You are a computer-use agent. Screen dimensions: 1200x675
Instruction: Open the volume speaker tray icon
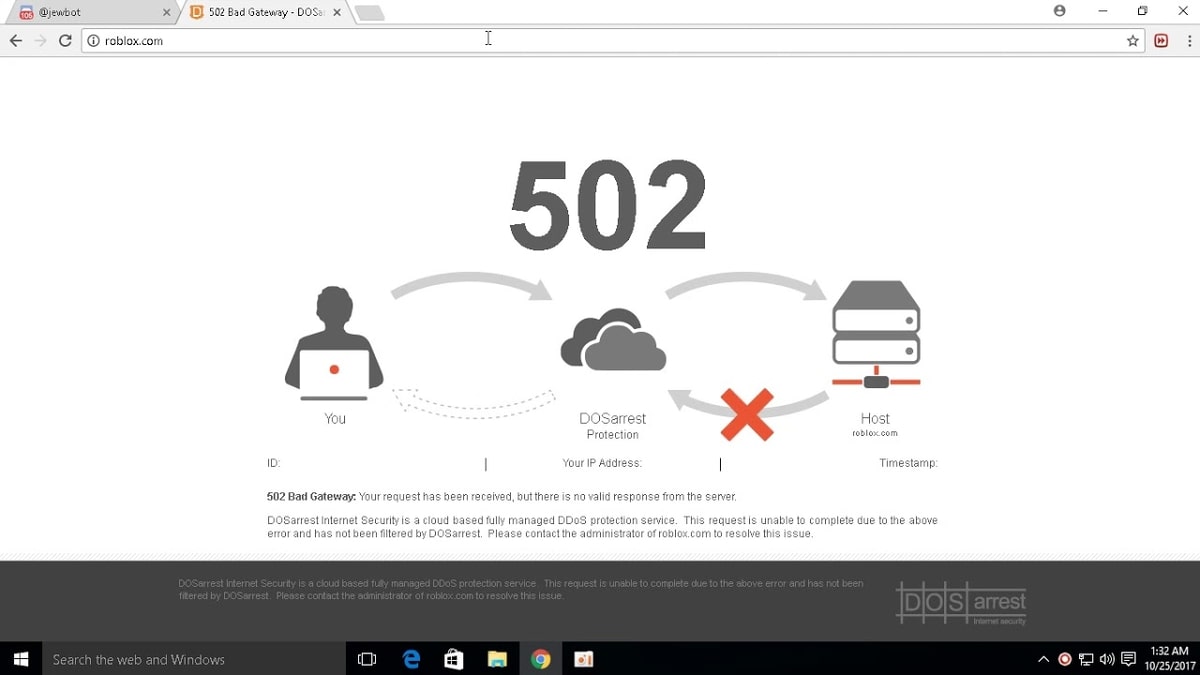coord(1107,659)
